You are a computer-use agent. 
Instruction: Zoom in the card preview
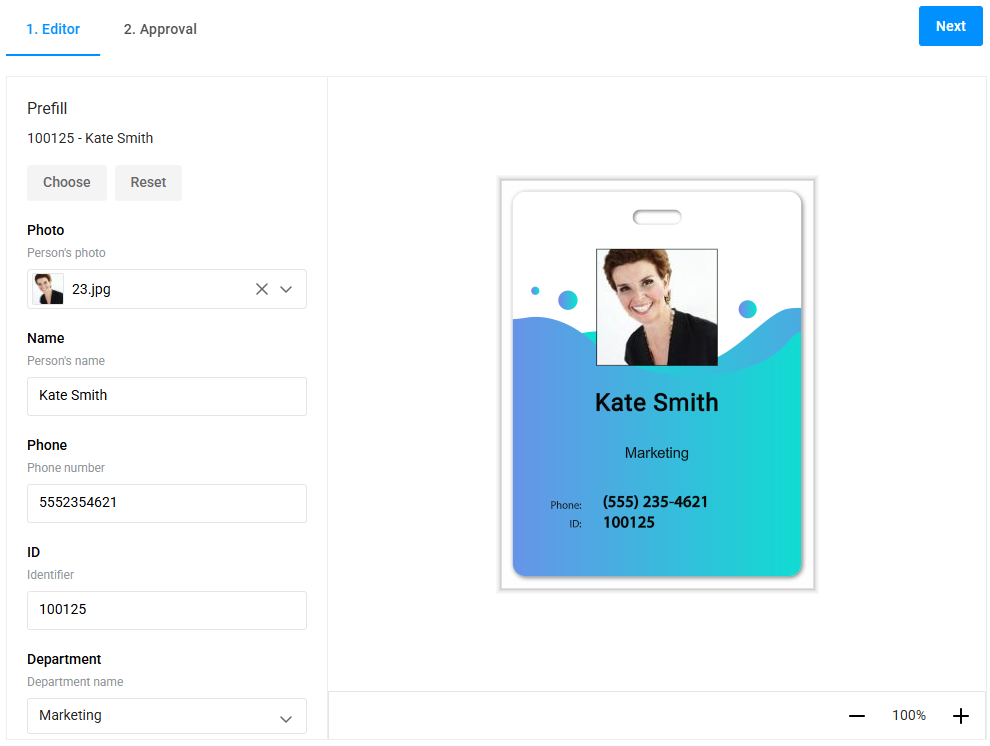tap(961, 716)
